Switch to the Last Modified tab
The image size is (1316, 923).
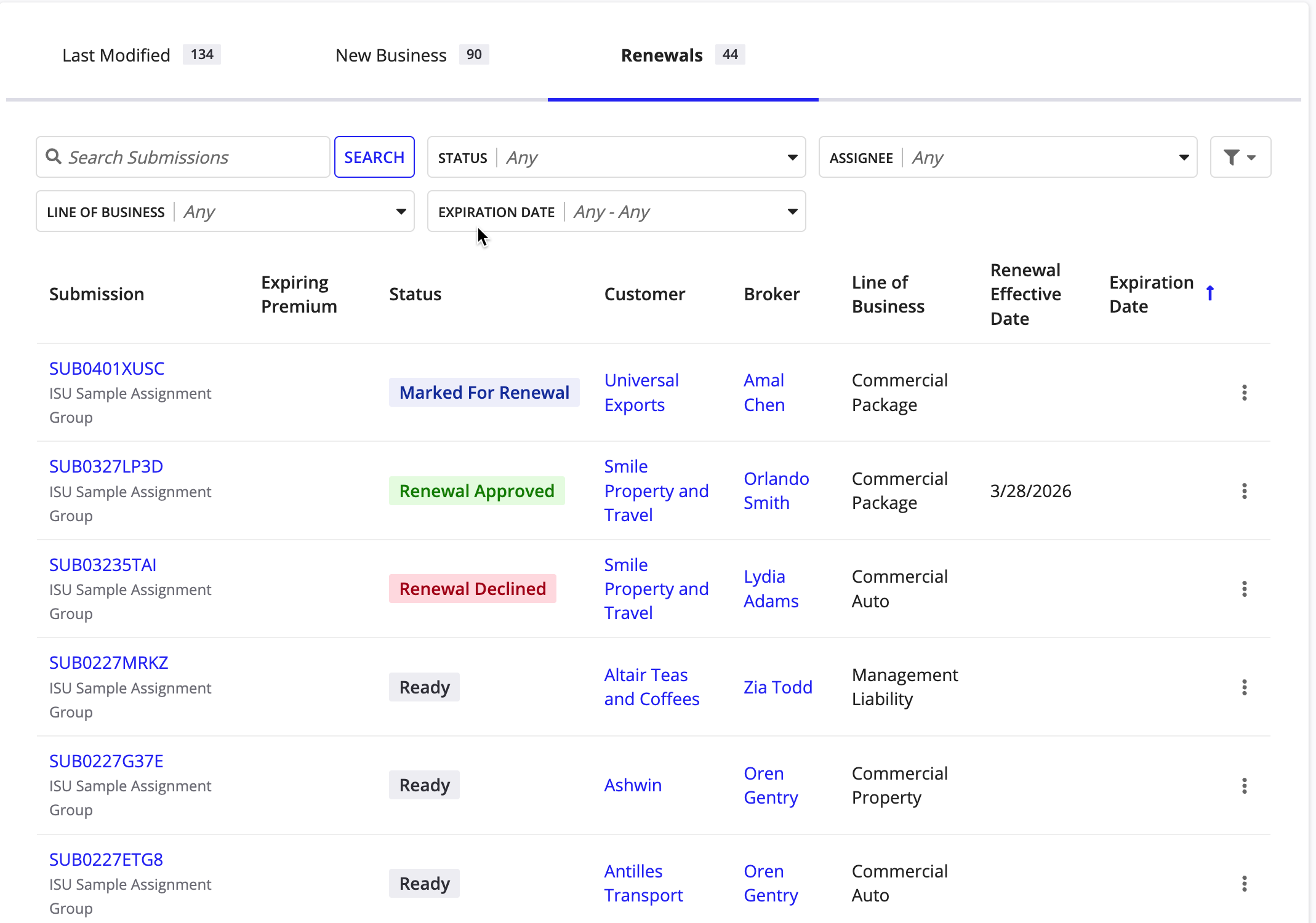[x=141, y=55]
